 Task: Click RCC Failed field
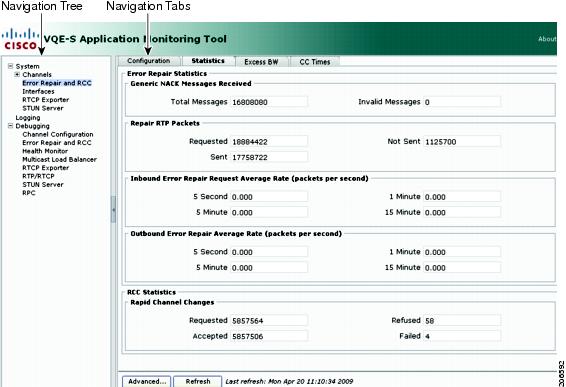pyautogui.click(x=462, y=336)
